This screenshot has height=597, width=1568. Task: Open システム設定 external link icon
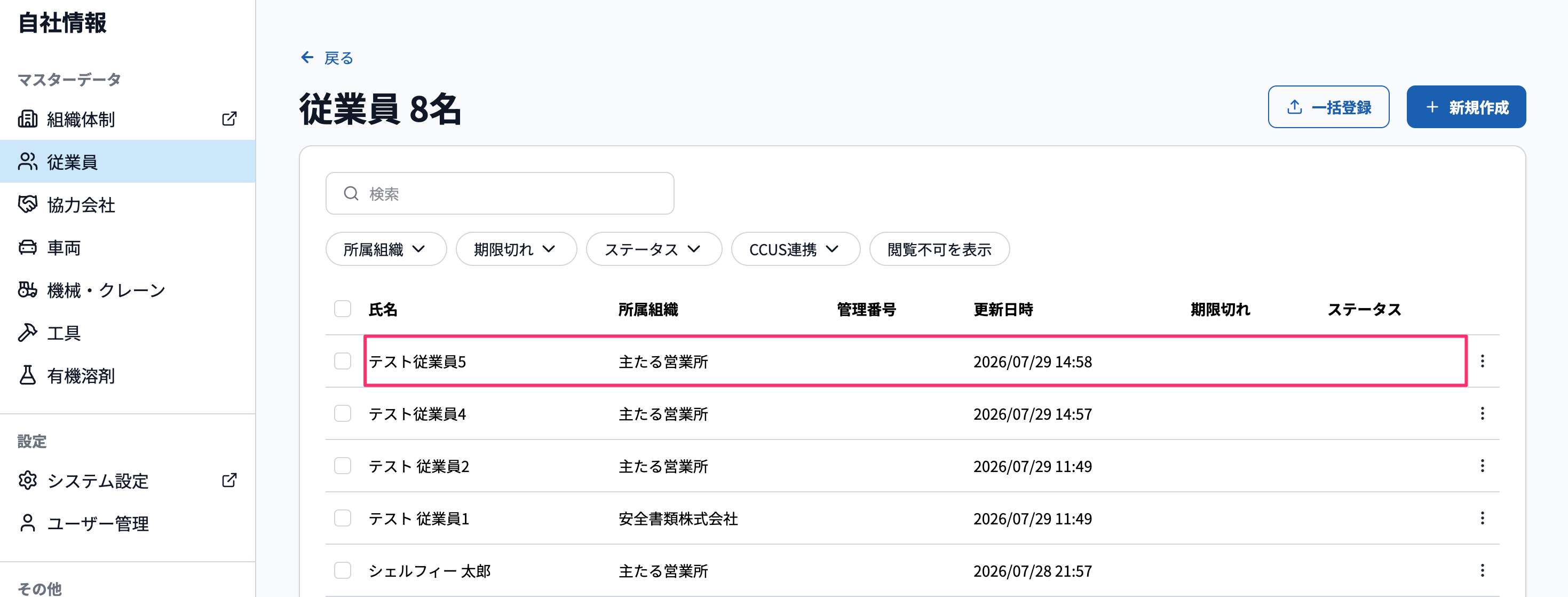coord(229,481)
